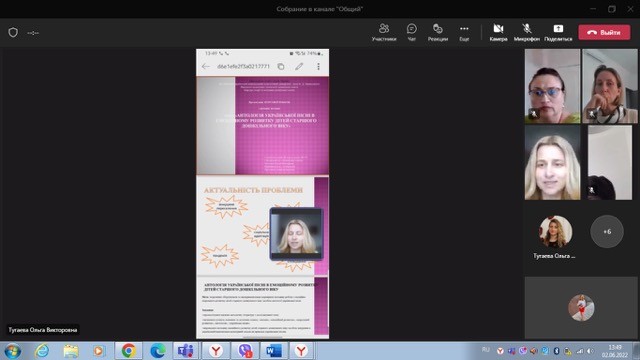Image resolution: width=640 pixels, height=360 pixels.
Task: Click the pencil edit icon in shared screen
Action: coord(299,66)
